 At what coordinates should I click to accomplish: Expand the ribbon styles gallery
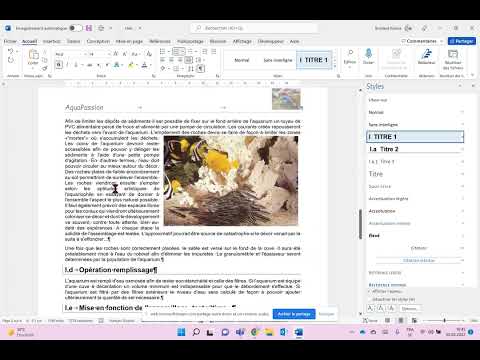335,67
